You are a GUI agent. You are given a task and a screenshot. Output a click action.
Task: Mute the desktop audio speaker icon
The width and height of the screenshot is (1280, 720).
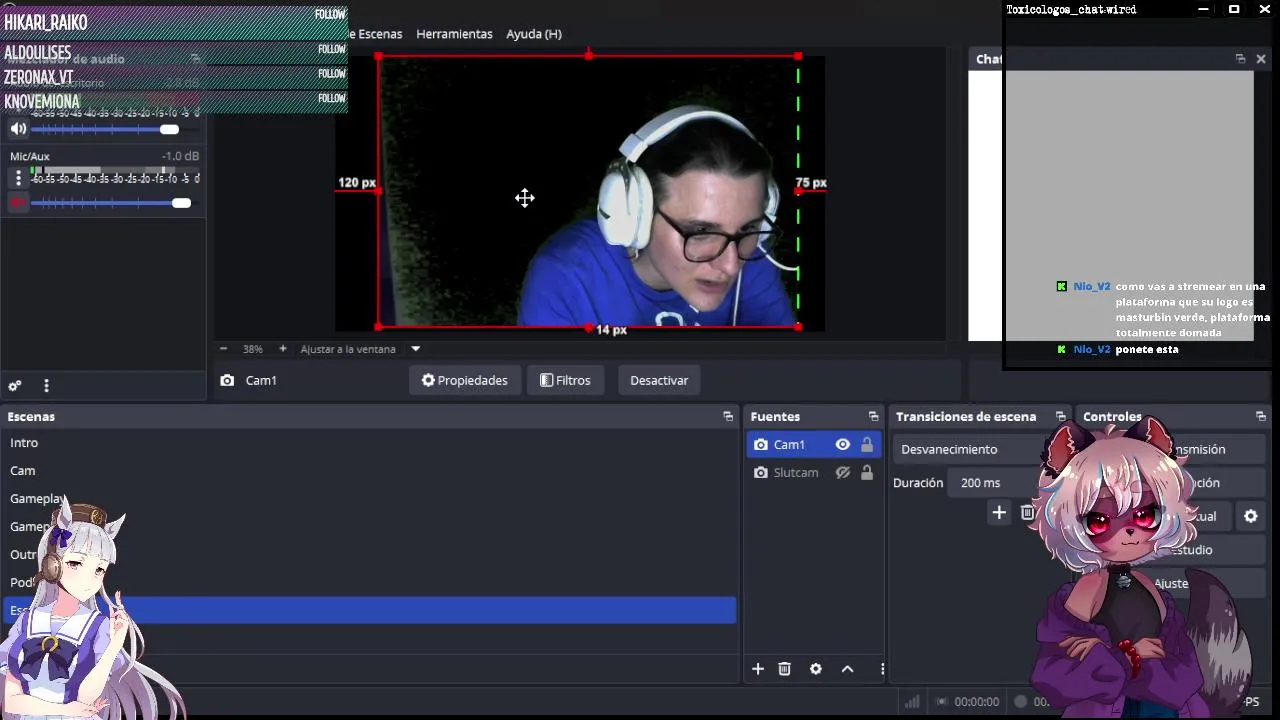coord(18,129)
